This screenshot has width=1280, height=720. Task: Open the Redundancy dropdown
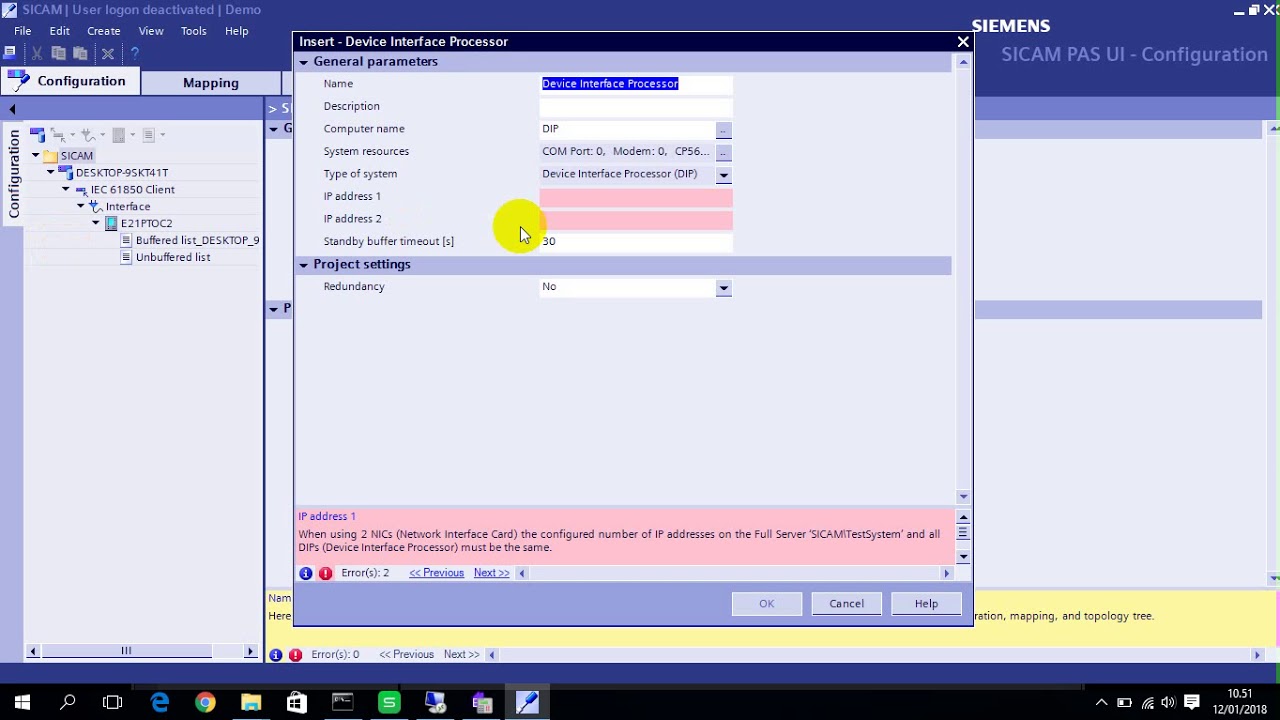pos(723,287)
